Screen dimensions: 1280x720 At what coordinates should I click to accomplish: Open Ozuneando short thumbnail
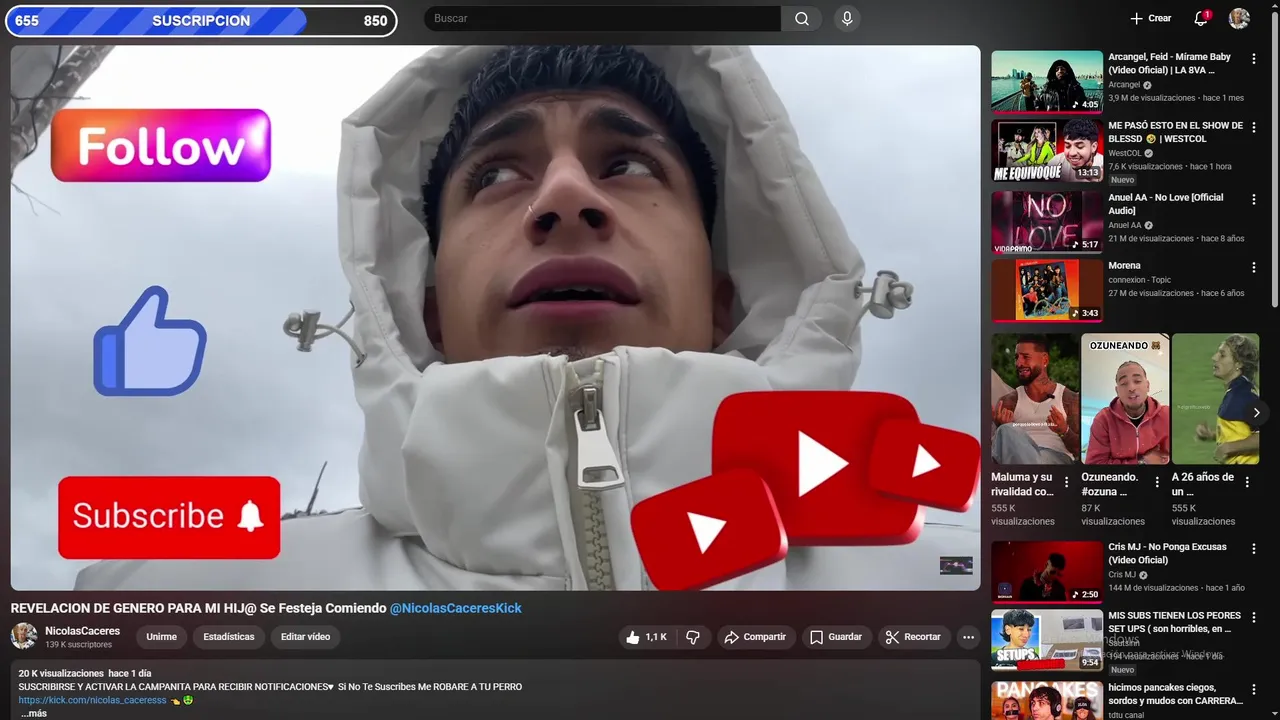[x=1125, y=399]
